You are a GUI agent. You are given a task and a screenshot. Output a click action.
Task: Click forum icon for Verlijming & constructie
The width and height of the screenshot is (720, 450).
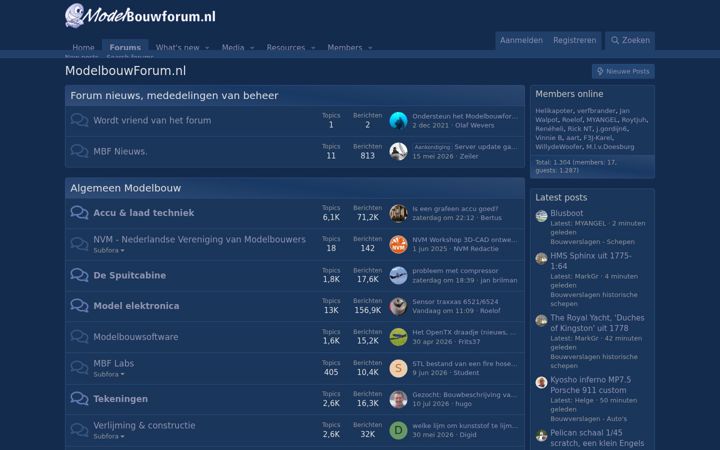click(79, 430)
